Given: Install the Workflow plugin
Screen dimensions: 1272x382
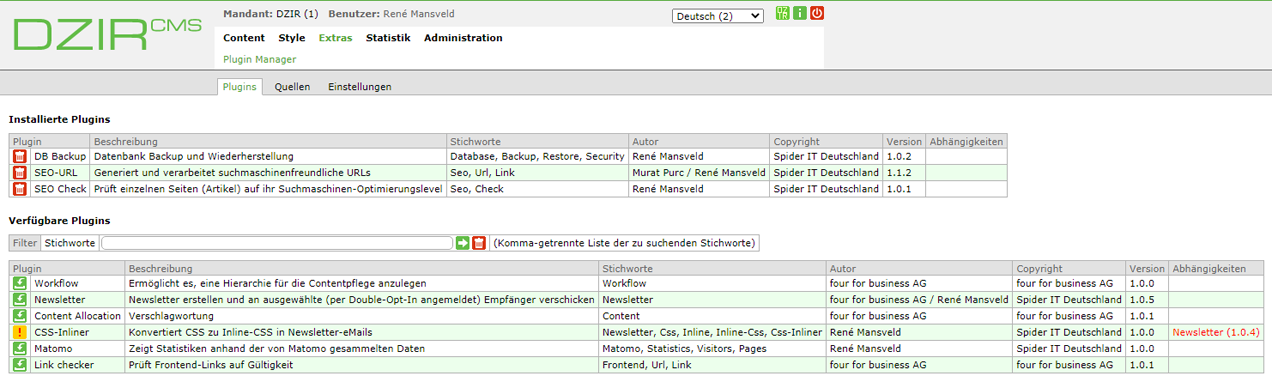Looking at the screenshot, I should [19, 284].
